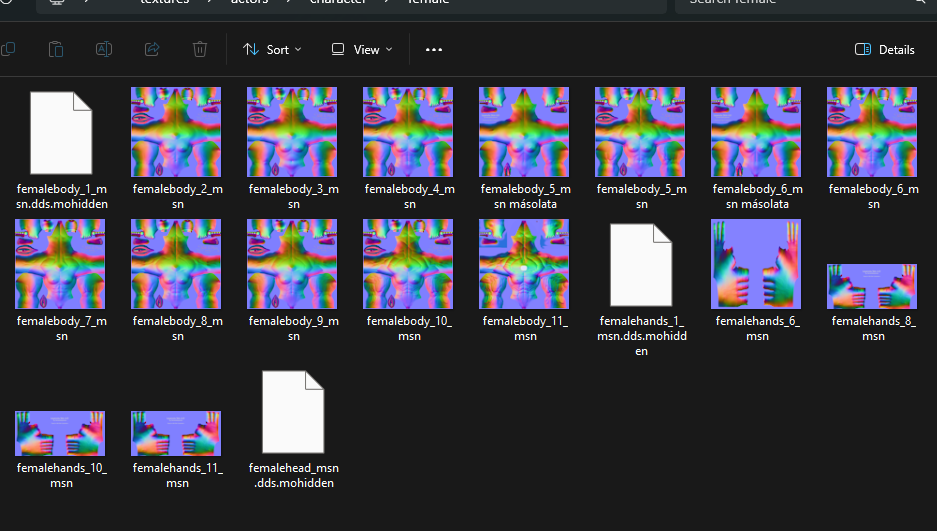The height and width of the screenshot is (531, 937).
Task: Select blank file icon femalebody_1_msn.dds.mohidden
Action: (x=61, y=133)
